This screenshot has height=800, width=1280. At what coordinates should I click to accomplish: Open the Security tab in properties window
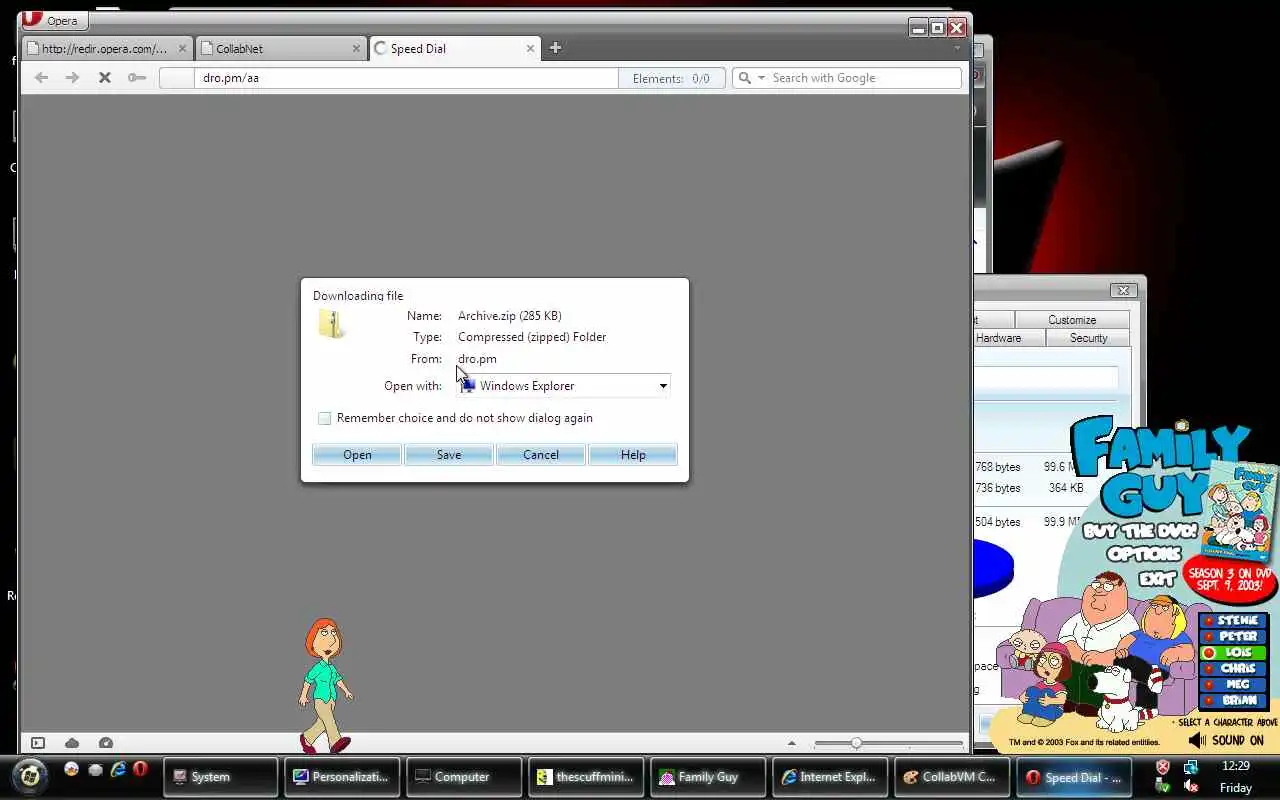(x=1088, y=338)
